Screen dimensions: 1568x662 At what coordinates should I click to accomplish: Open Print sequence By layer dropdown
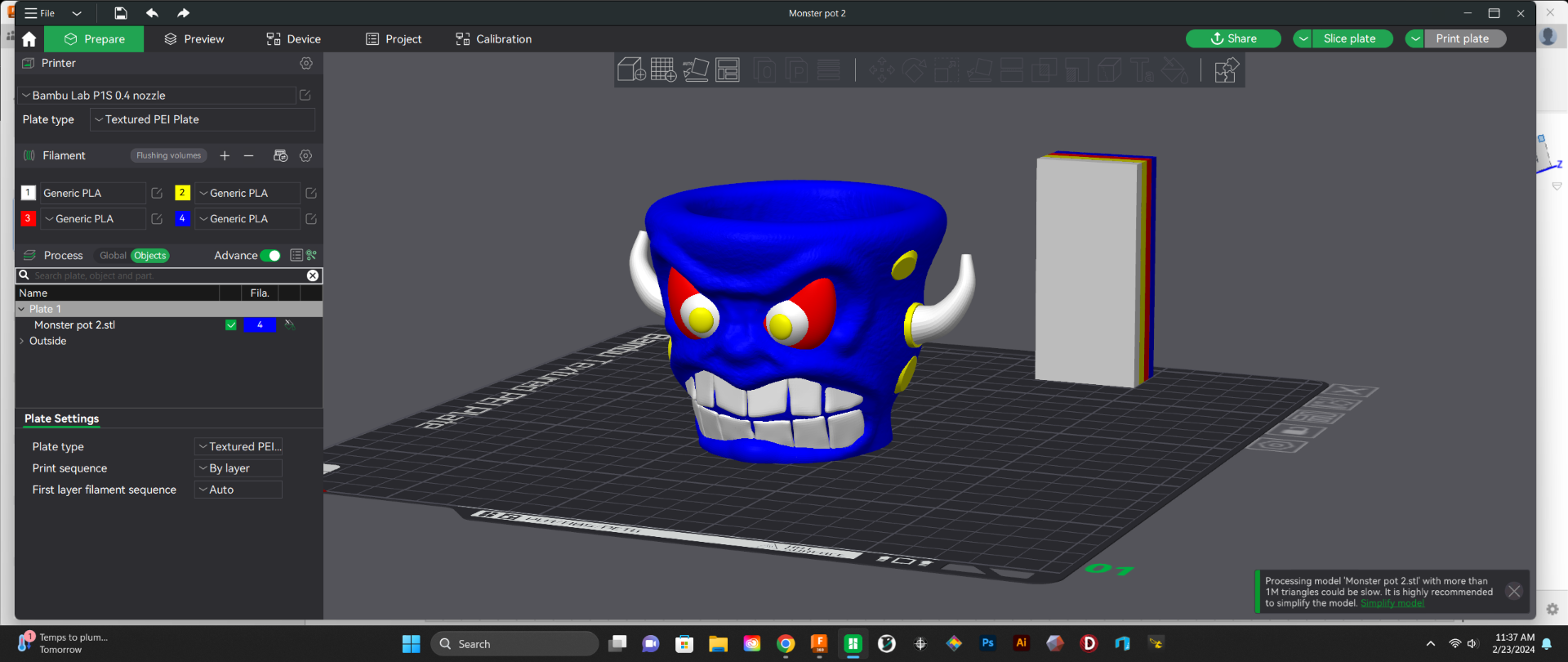(x=238, y=468)
